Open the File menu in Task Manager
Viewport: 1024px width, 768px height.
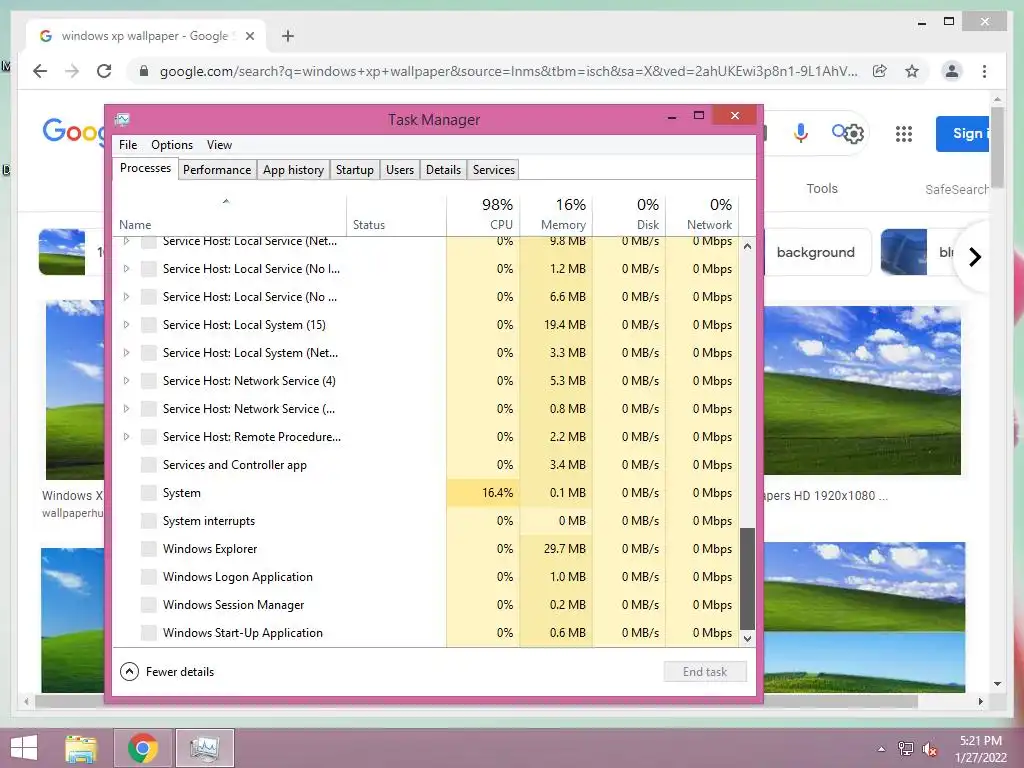click(x=128, y=145)
